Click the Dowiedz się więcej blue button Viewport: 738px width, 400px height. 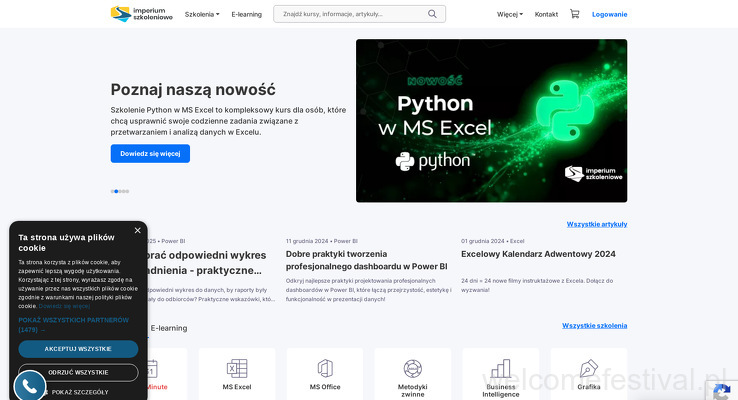point(150,153)
